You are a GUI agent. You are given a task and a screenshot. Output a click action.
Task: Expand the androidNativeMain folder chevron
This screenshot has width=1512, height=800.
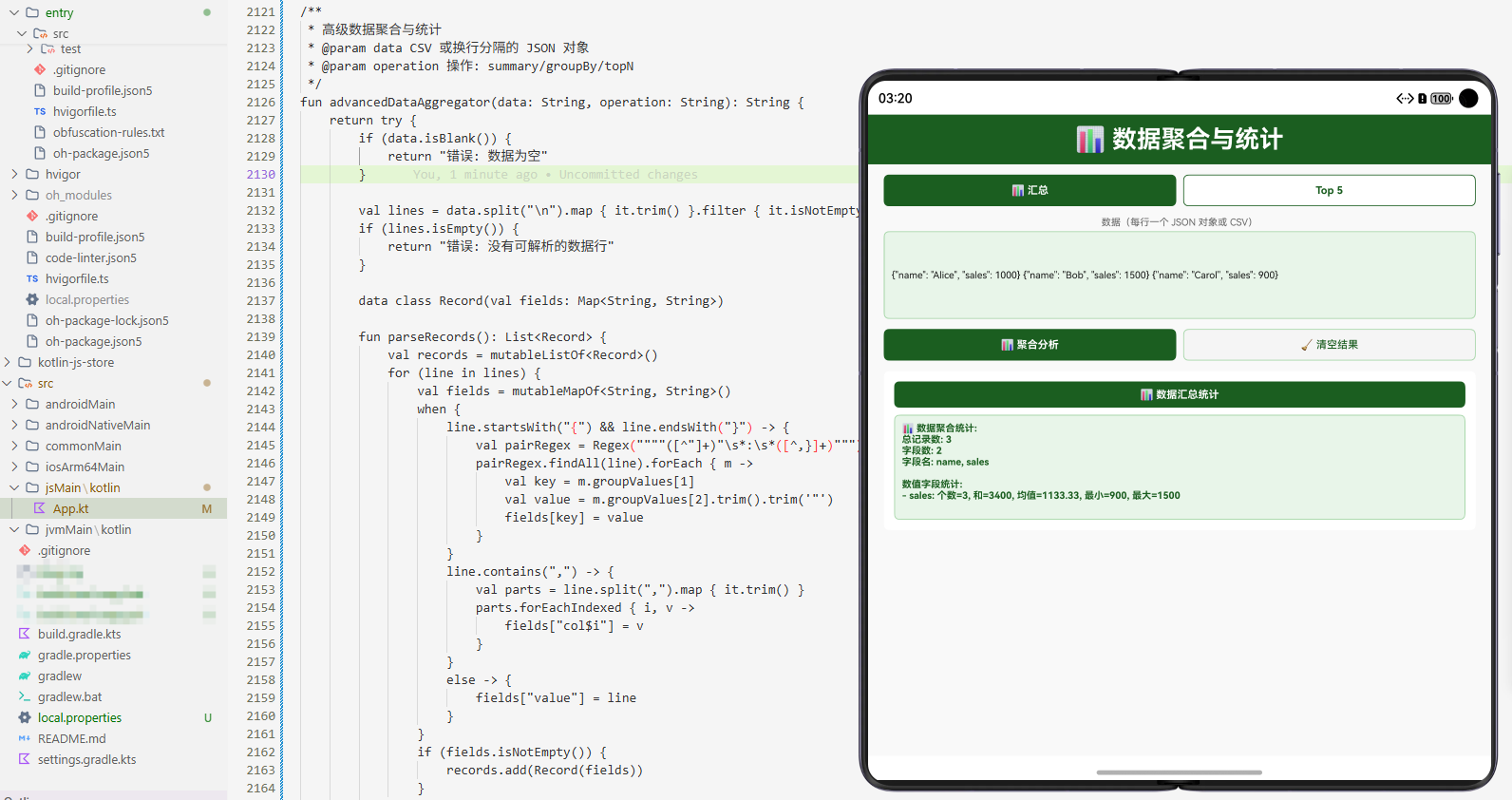[x=14, y=425]
